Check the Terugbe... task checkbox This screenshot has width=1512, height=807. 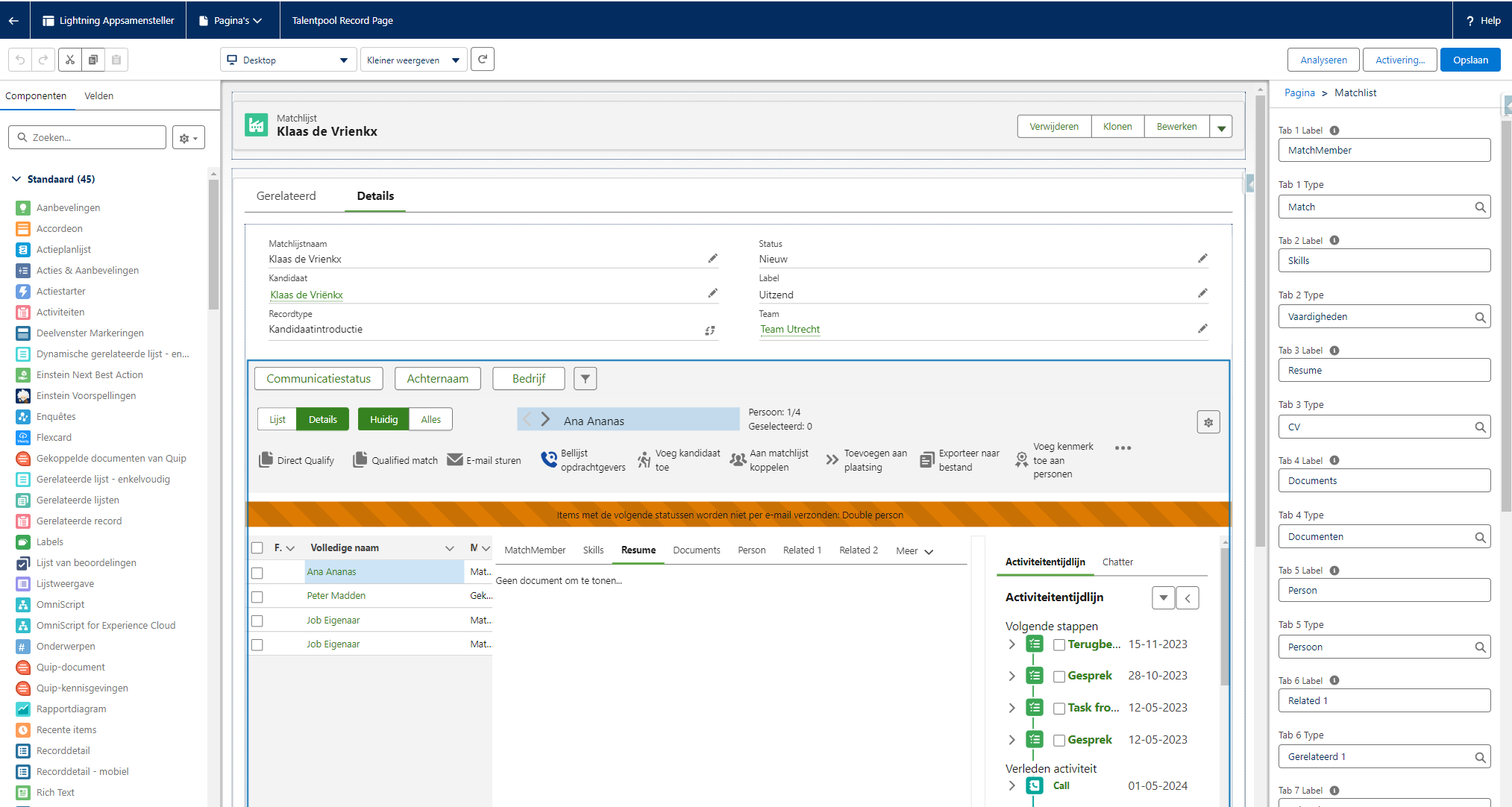(1058, 644)
